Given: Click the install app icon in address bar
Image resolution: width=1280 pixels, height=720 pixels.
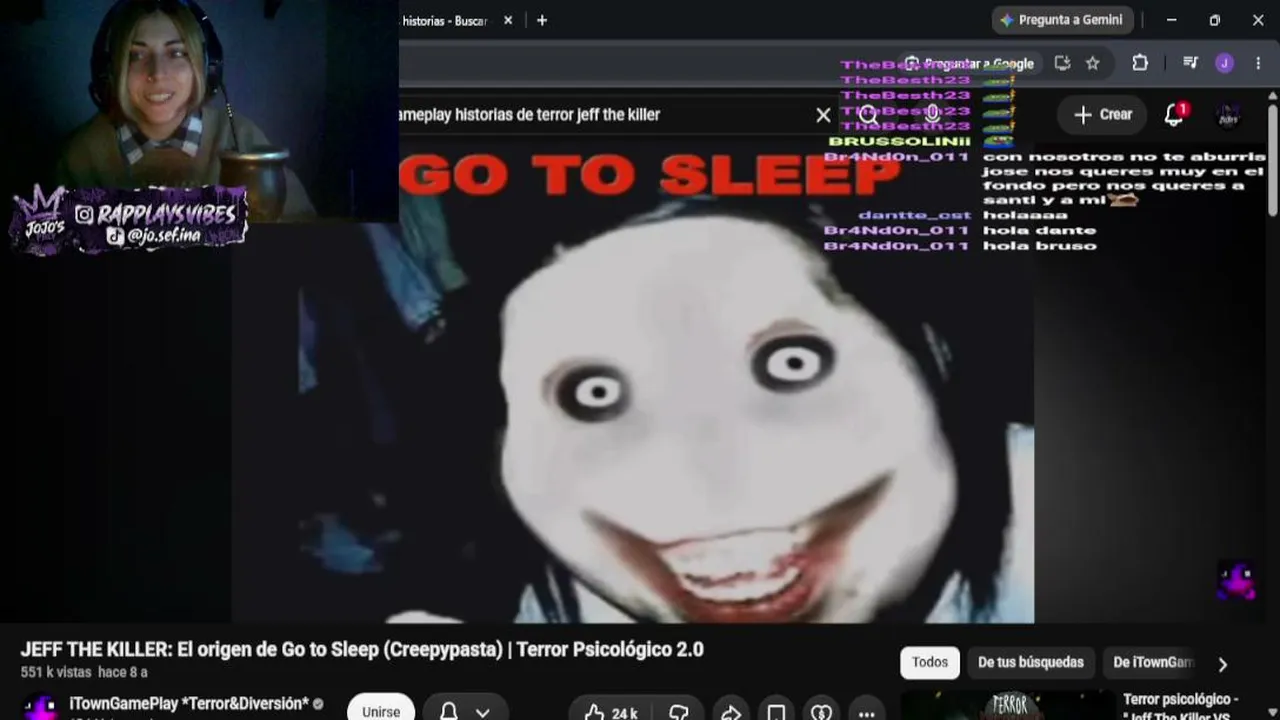Looking at the screenshot, I should (x=1062, y=63).
